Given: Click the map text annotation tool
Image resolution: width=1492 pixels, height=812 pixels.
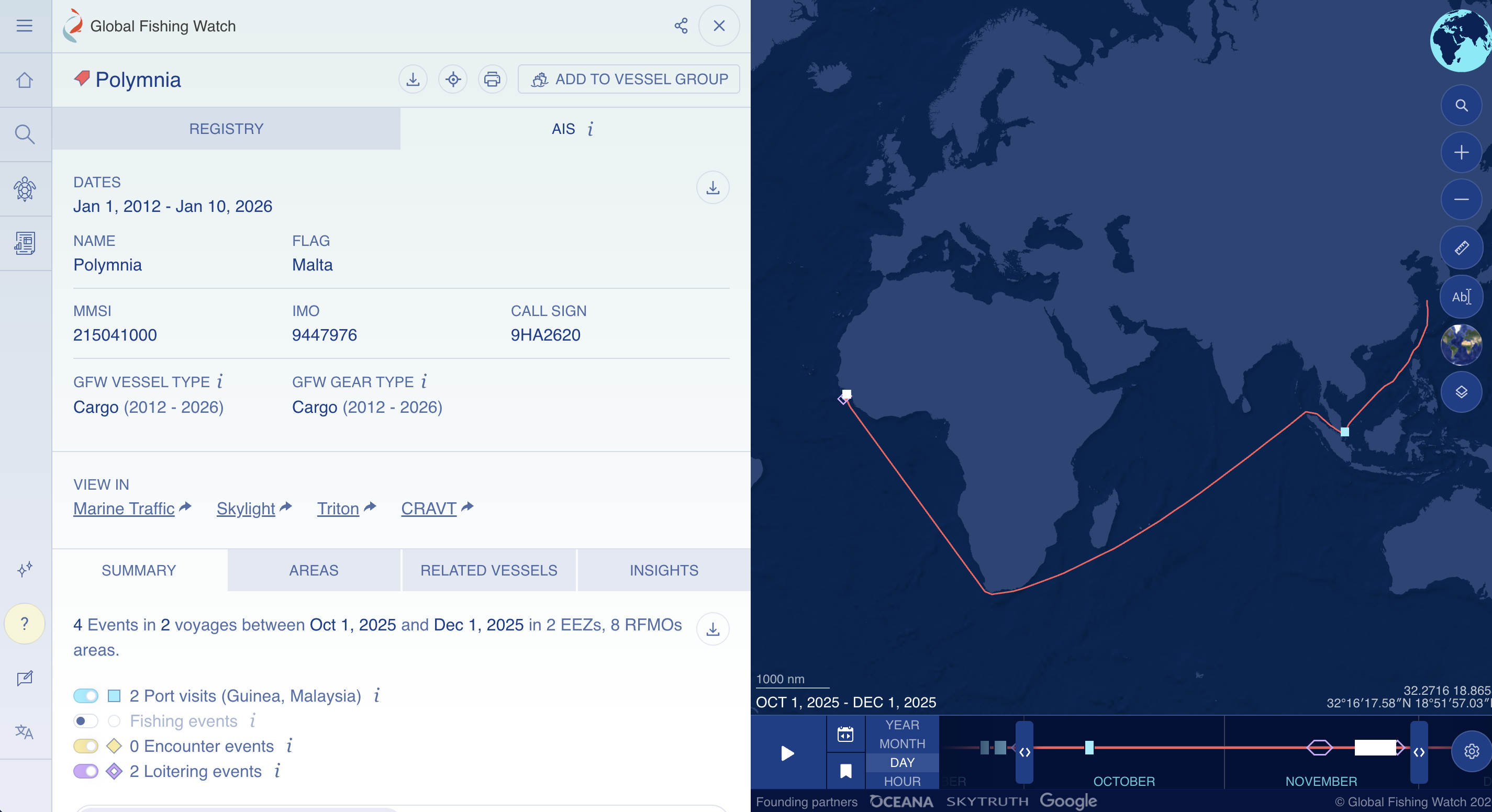Looking at the screenshot, I should point(1461,297).
